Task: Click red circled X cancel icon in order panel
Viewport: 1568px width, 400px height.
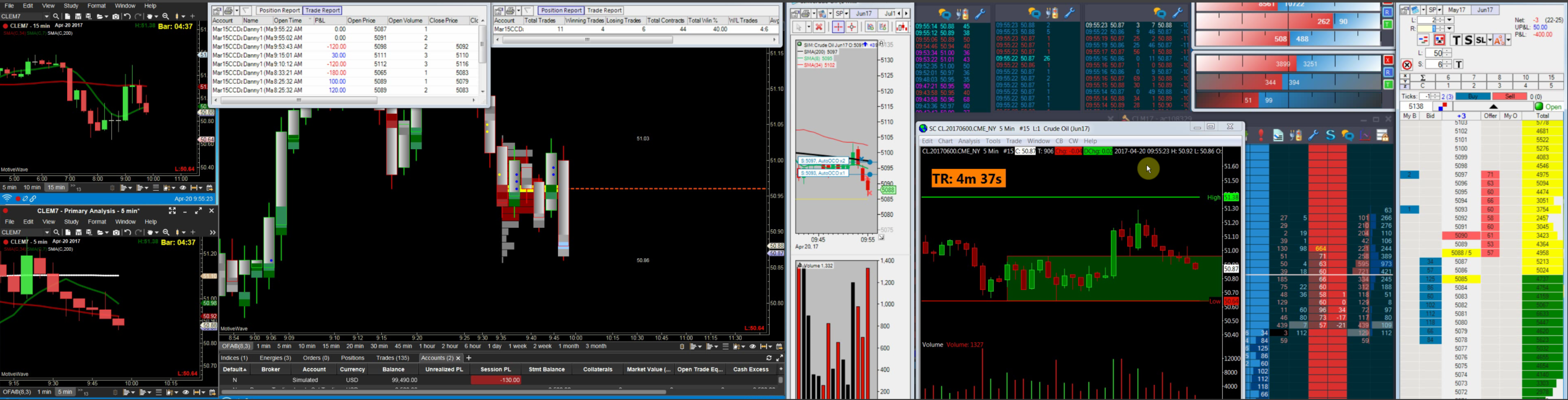Action: point(1407,65)
